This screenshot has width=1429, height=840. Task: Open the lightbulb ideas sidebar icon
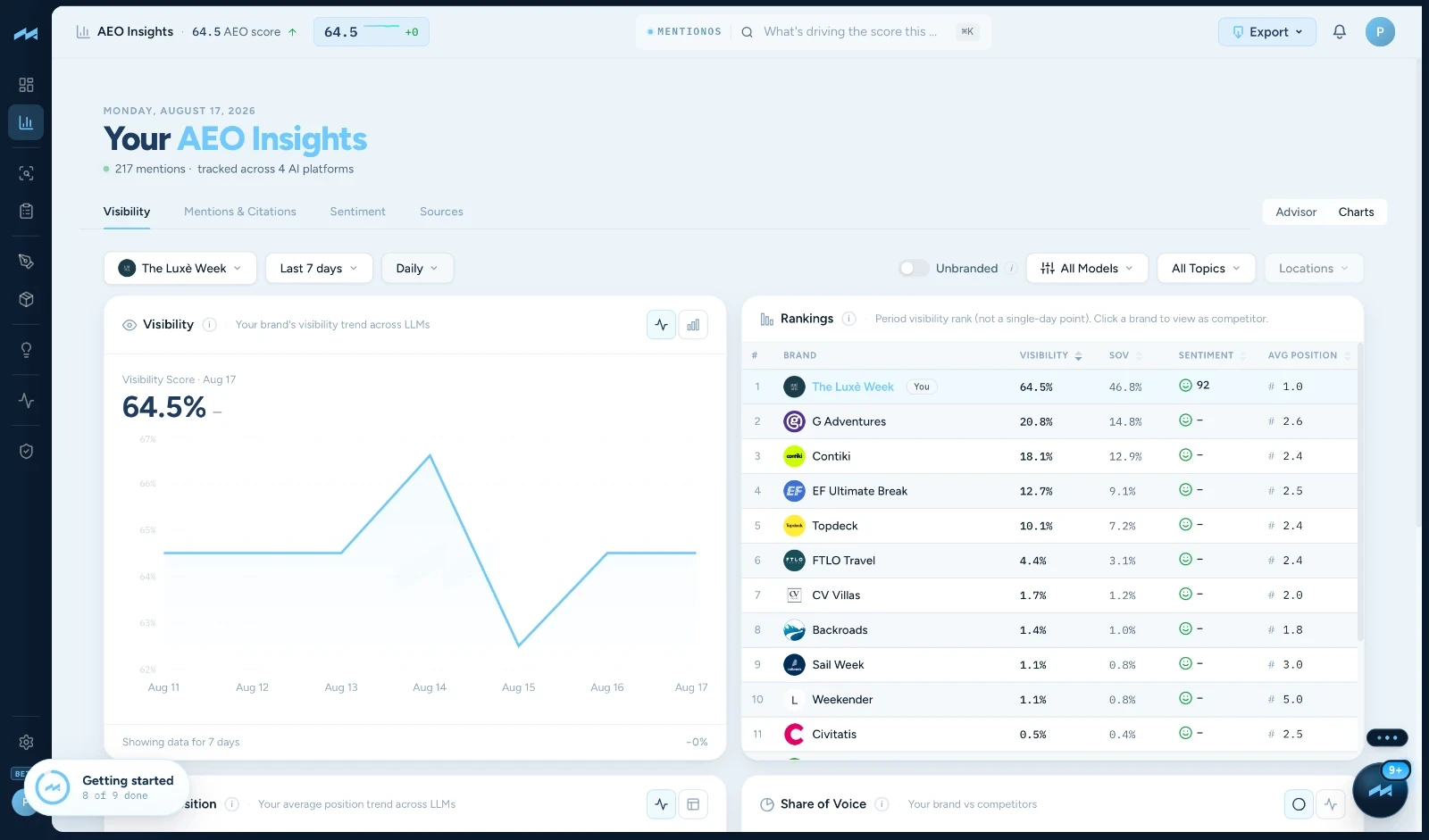(26, 350)
